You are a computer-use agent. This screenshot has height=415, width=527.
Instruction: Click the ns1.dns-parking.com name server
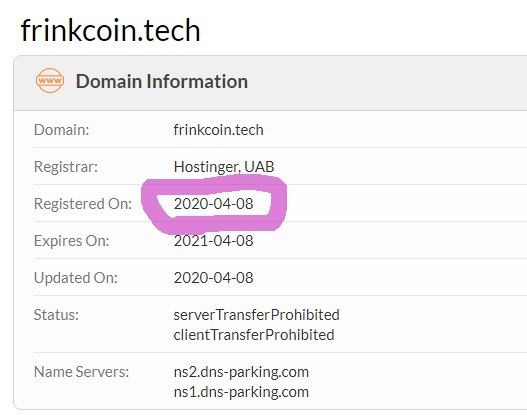[x=241, y=392]
